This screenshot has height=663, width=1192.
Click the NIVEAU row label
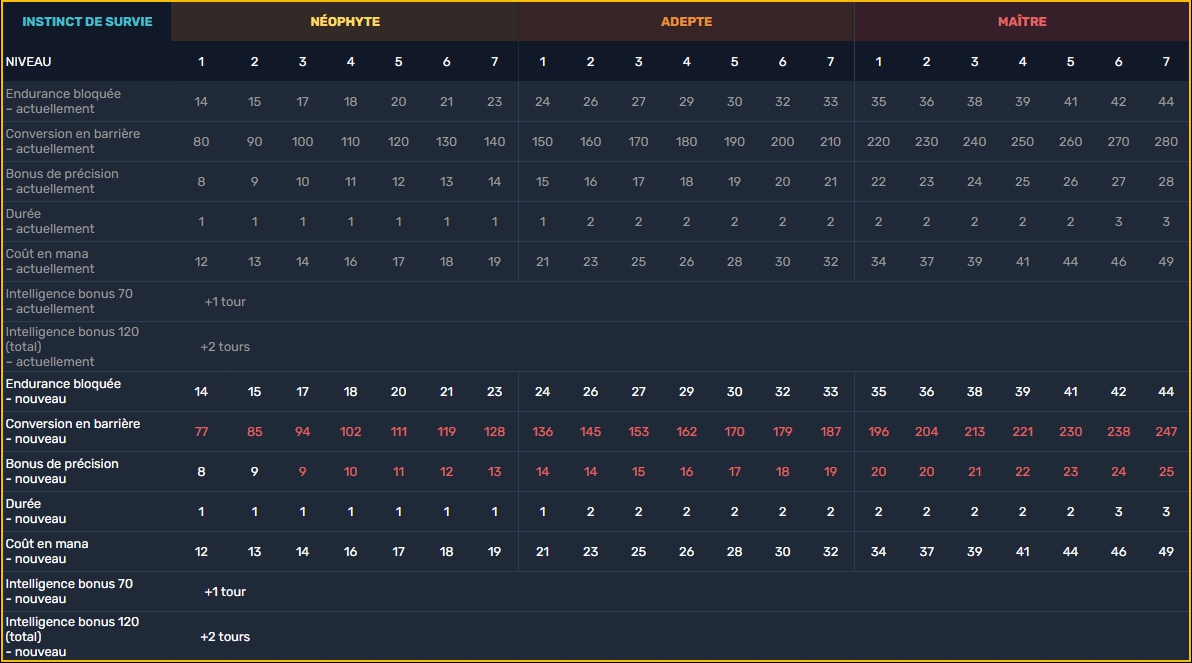(29, 62)
